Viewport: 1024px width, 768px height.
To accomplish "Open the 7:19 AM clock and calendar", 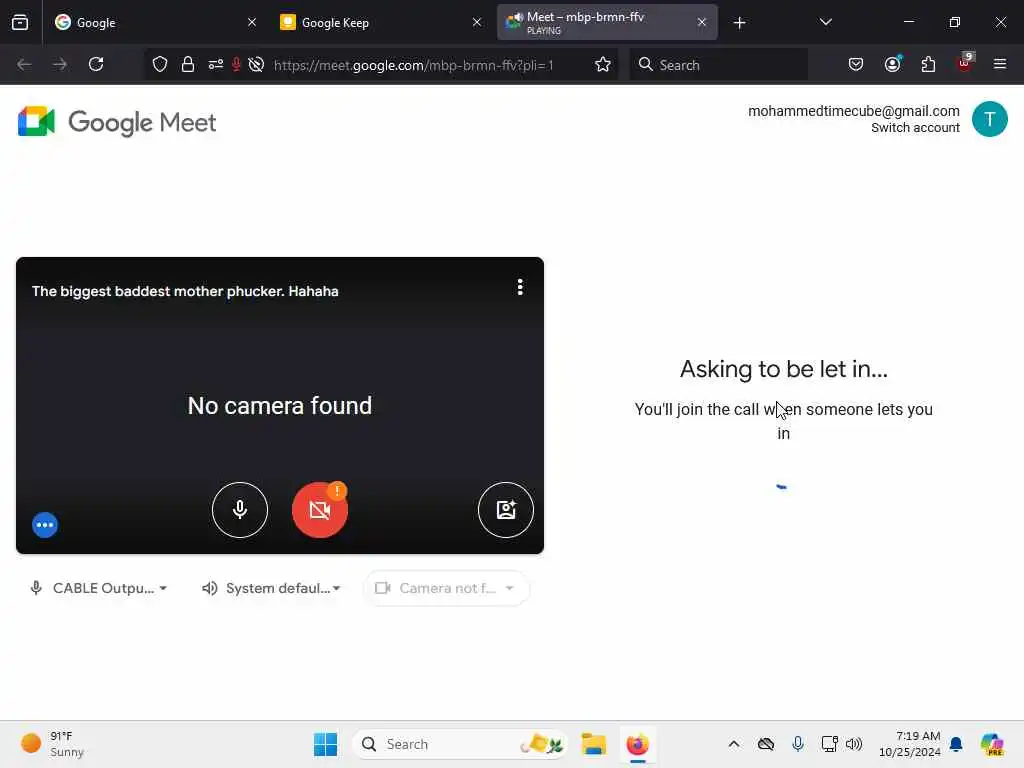I will pyautogui.click(x=910, y=744).
